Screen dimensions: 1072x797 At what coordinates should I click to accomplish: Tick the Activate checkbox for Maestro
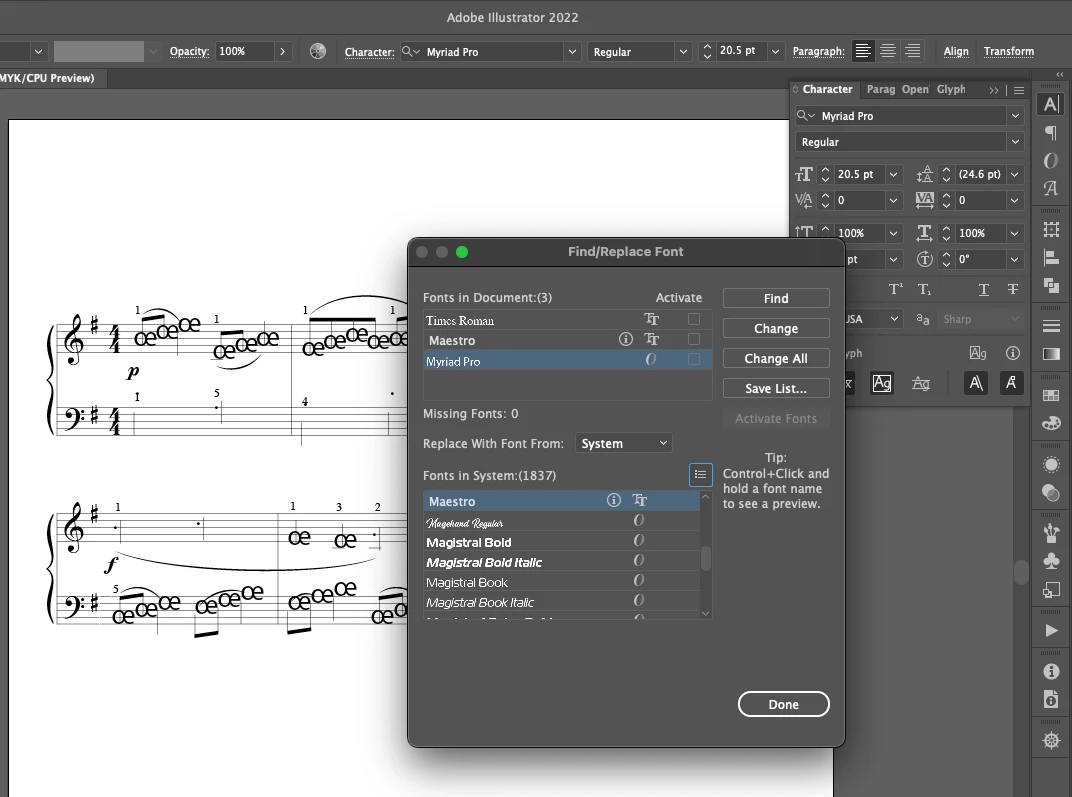coord(694,339)
